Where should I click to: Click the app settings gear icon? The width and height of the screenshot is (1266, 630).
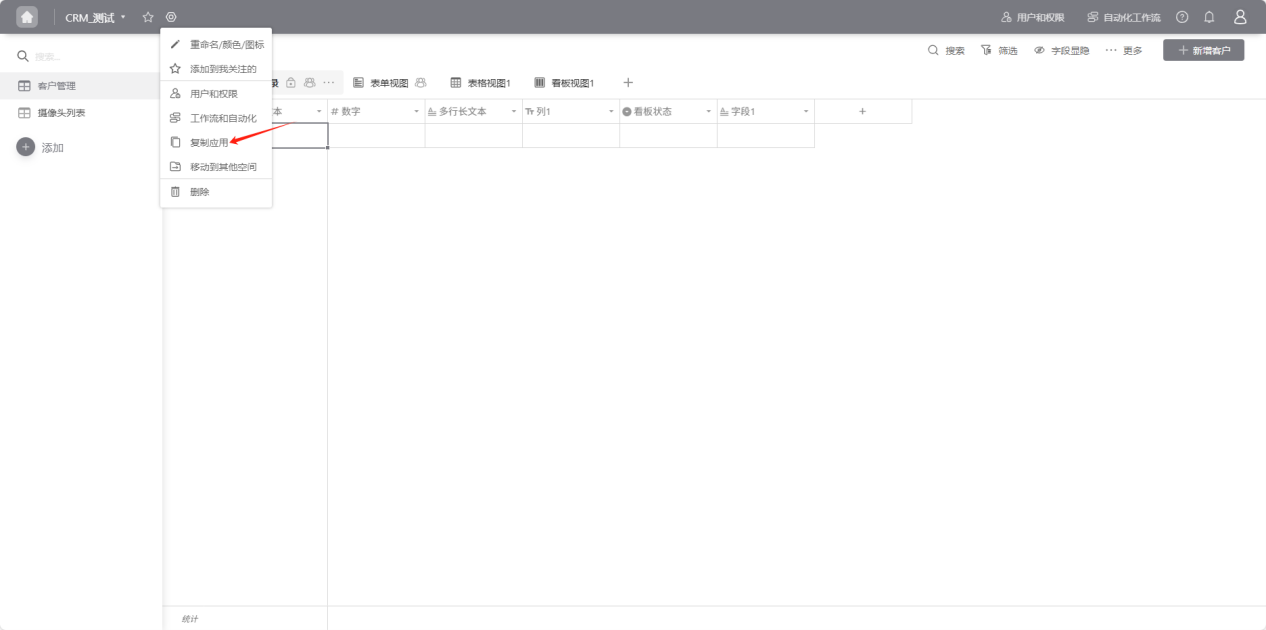tap(171, 17)
